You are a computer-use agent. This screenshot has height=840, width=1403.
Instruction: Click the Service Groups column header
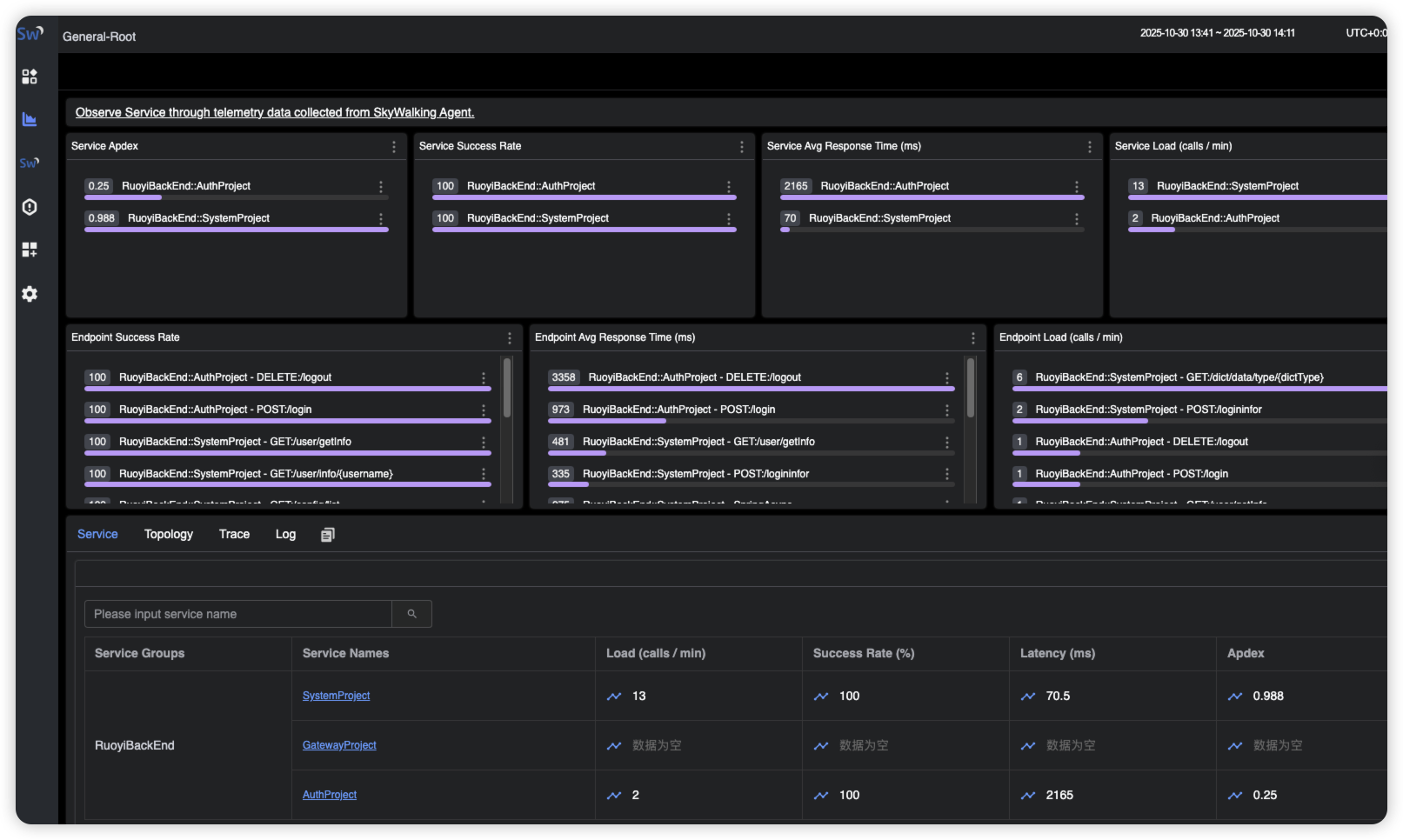click(139, 654)
